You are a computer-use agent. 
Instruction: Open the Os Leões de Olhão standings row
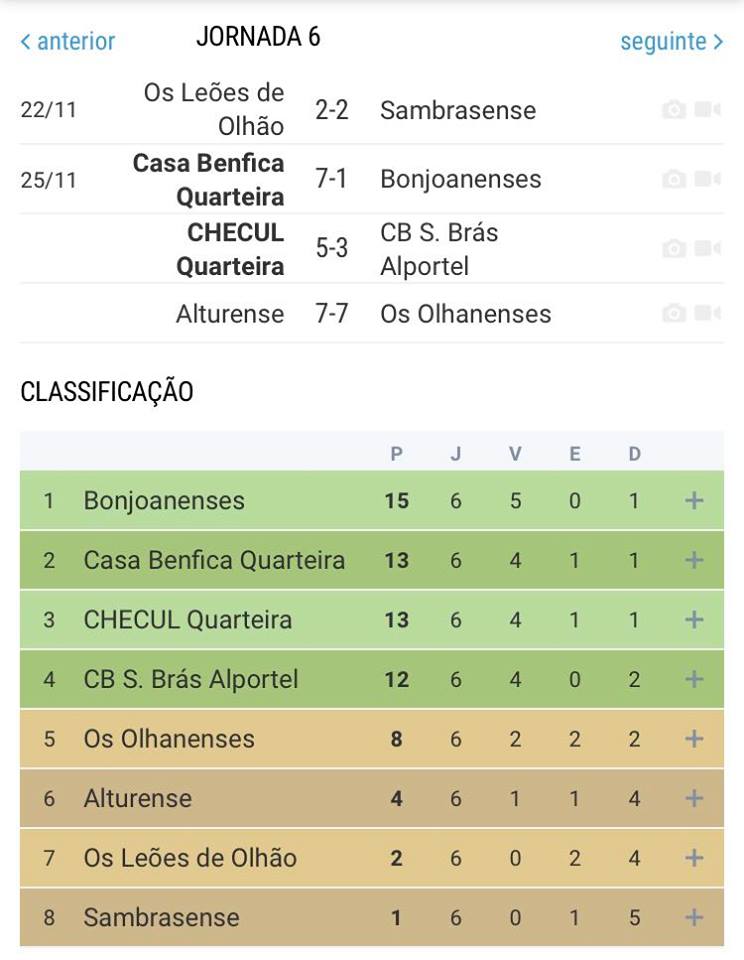[190, 858]
